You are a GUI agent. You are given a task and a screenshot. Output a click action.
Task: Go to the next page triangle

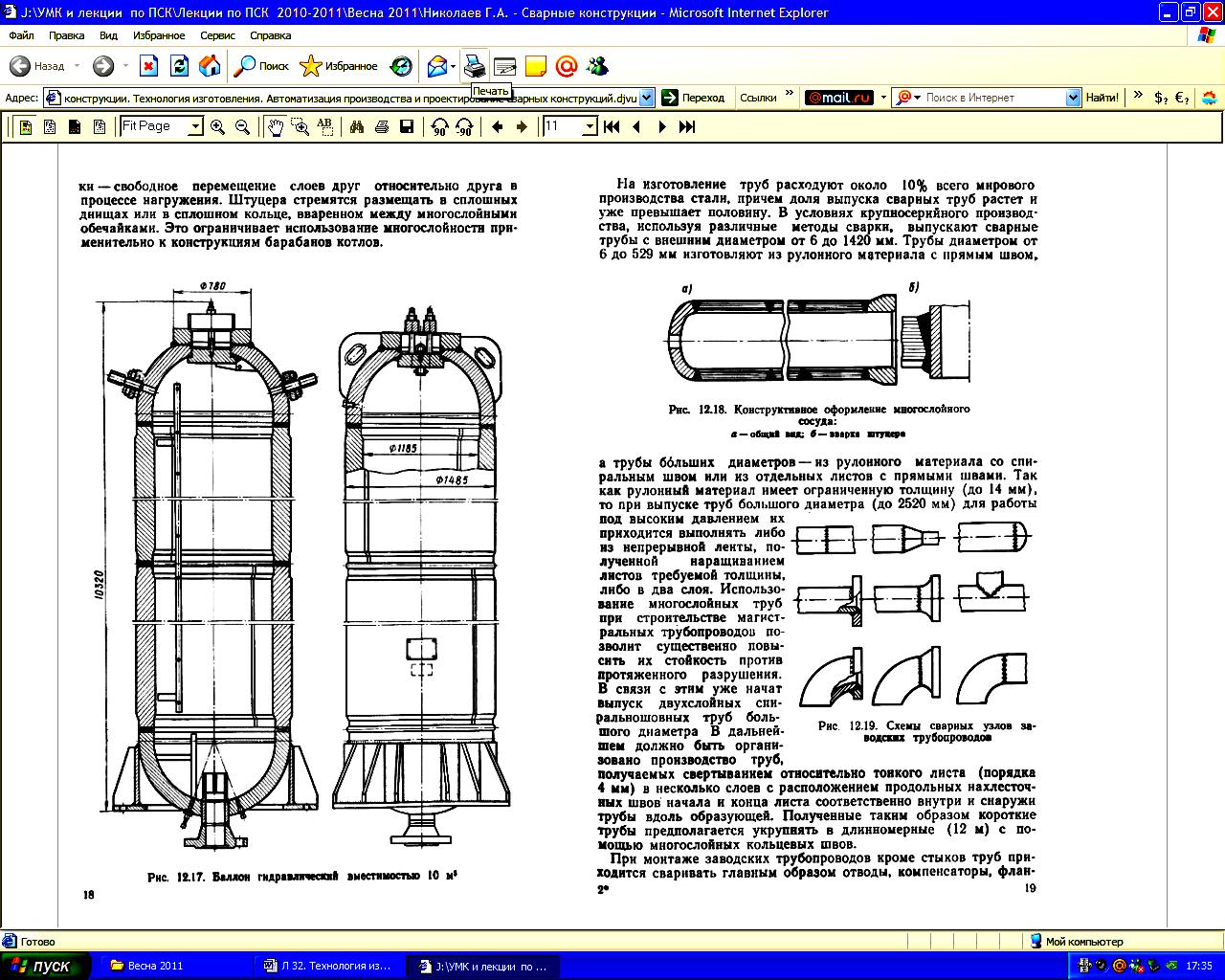pyautogui.click(x=661, y=126)
